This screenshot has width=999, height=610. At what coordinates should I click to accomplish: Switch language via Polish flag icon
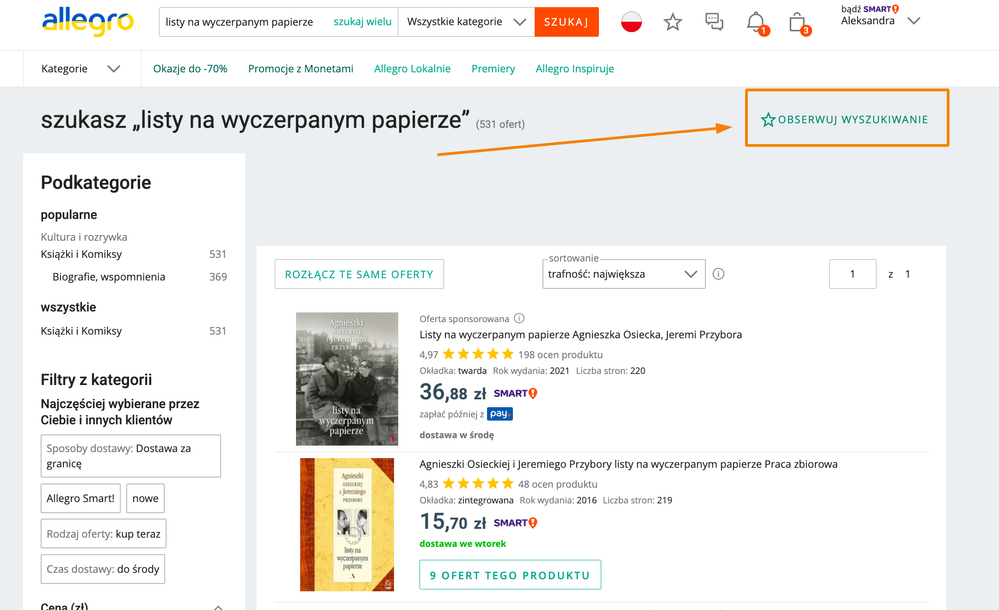tap(631, 22)
